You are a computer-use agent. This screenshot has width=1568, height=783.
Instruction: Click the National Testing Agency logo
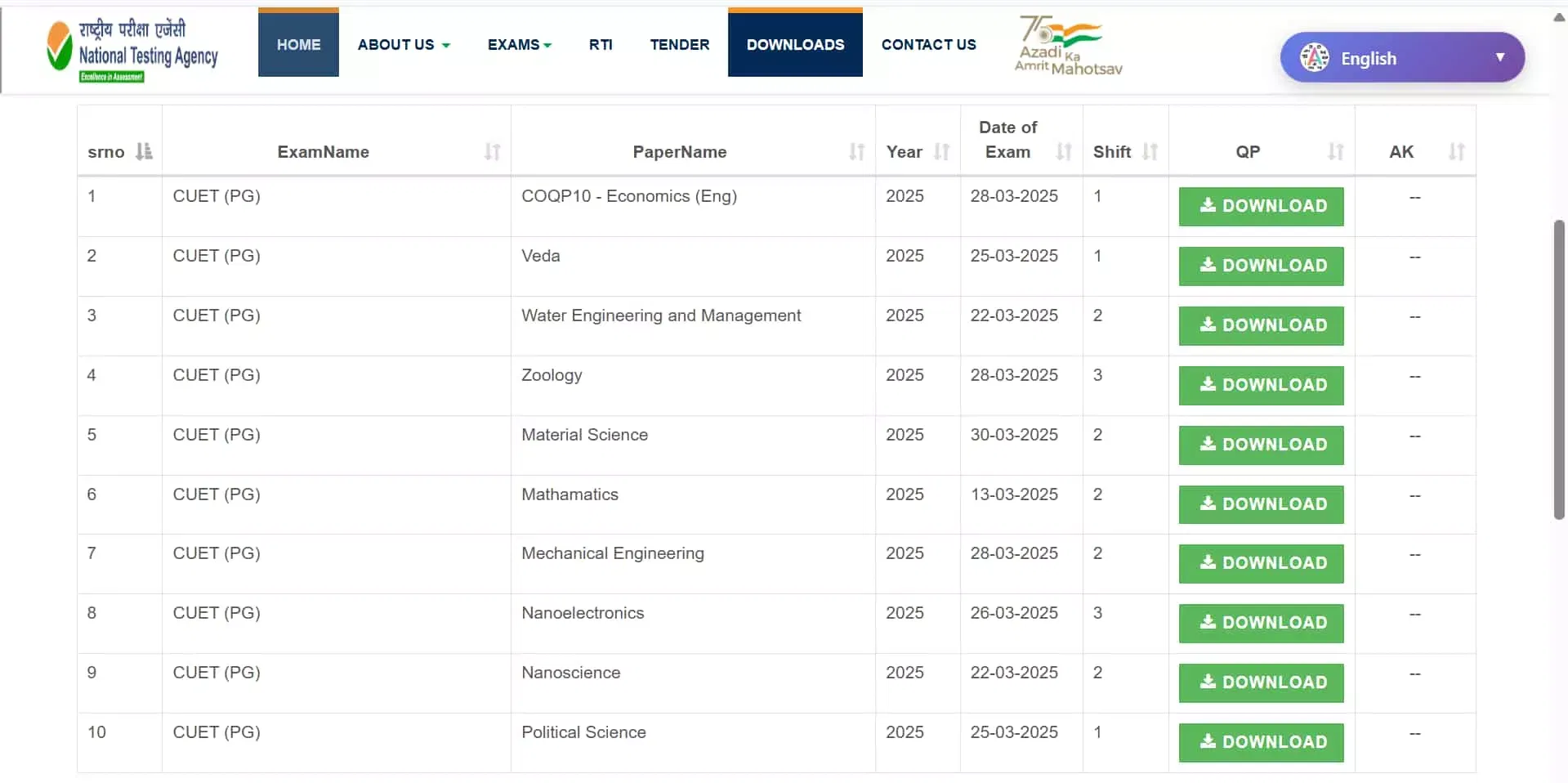click(132, 49)
